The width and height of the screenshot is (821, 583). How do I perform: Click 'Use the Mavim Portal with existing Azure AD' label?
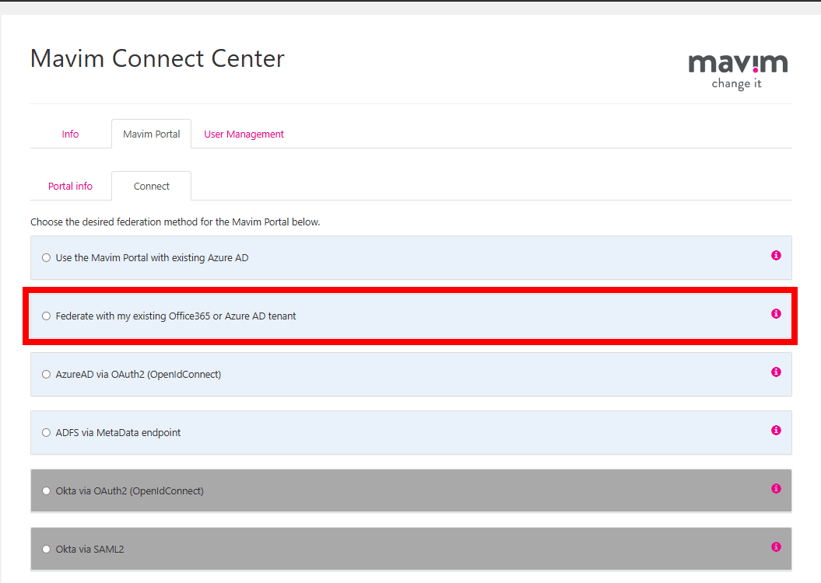coord(152,258)
